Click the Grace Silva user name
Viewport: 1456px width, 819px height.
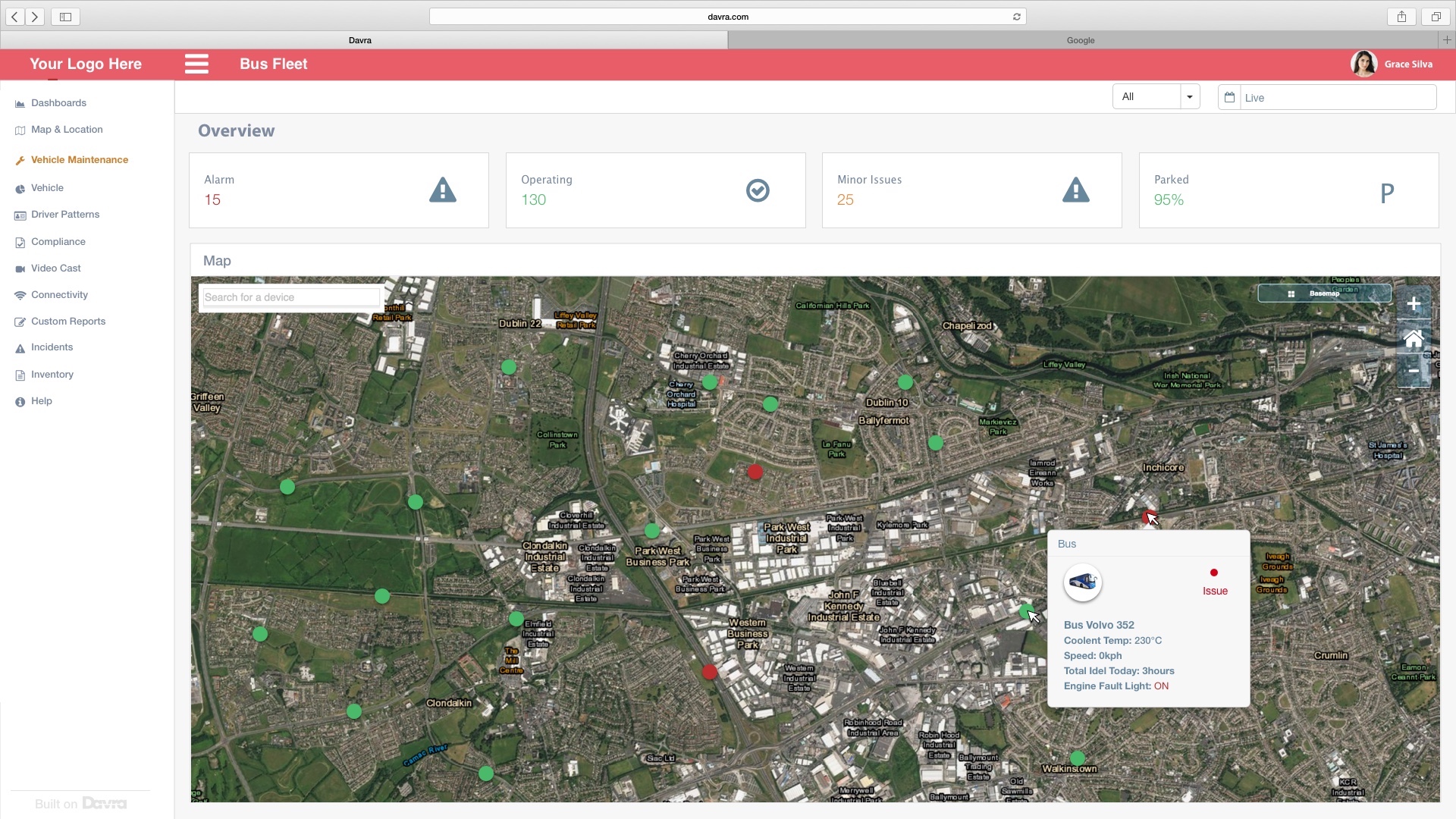pos(1408,64)
